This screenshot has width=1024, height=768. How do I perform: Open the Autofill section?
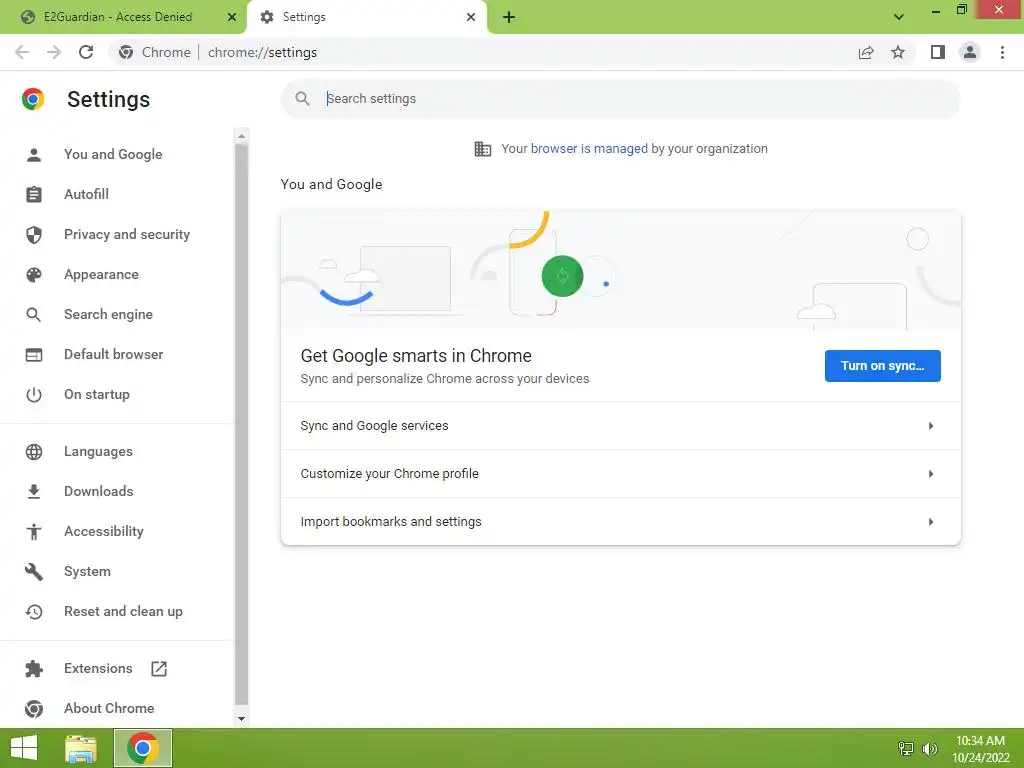click(x=86, y=194)
